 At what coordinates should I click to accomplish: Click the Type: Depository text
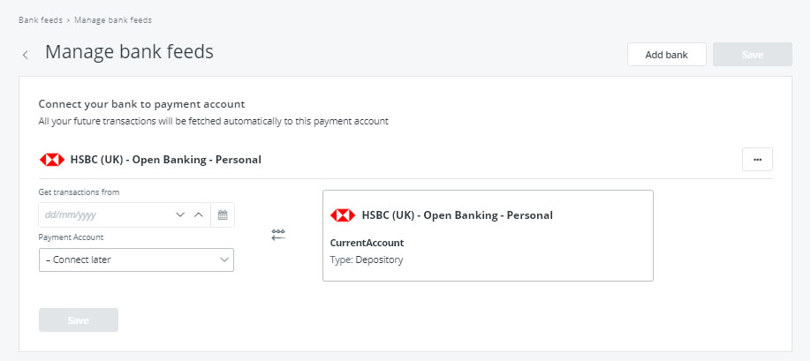click(x=366, y=260)
